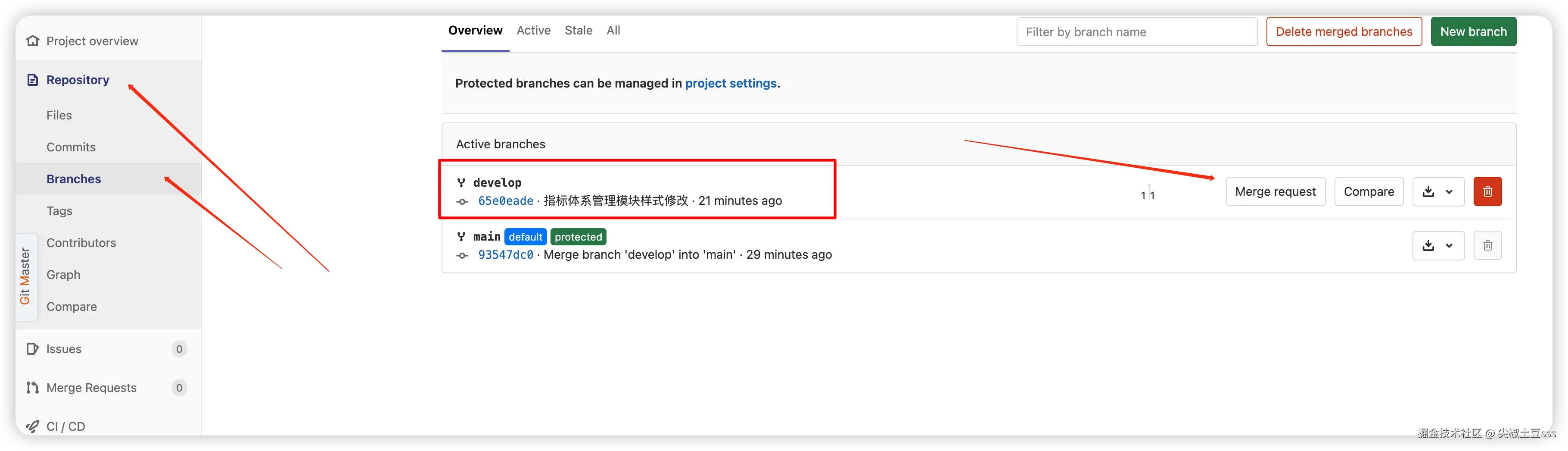Screen dimensions: 1568x451
Task: Open download dropdown for develop branch
Action: (x=1438, y=191)
